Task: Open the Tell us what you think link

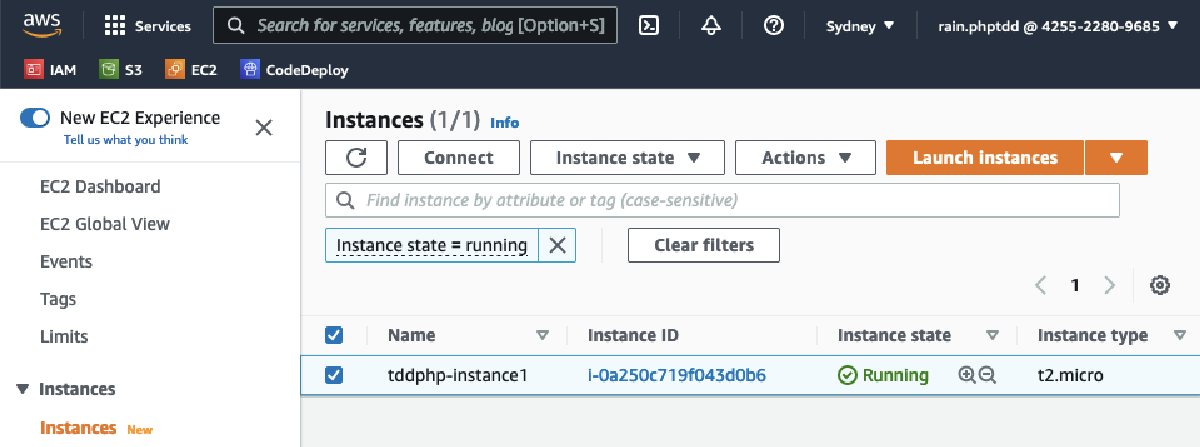Action: [x=126, y=140]
